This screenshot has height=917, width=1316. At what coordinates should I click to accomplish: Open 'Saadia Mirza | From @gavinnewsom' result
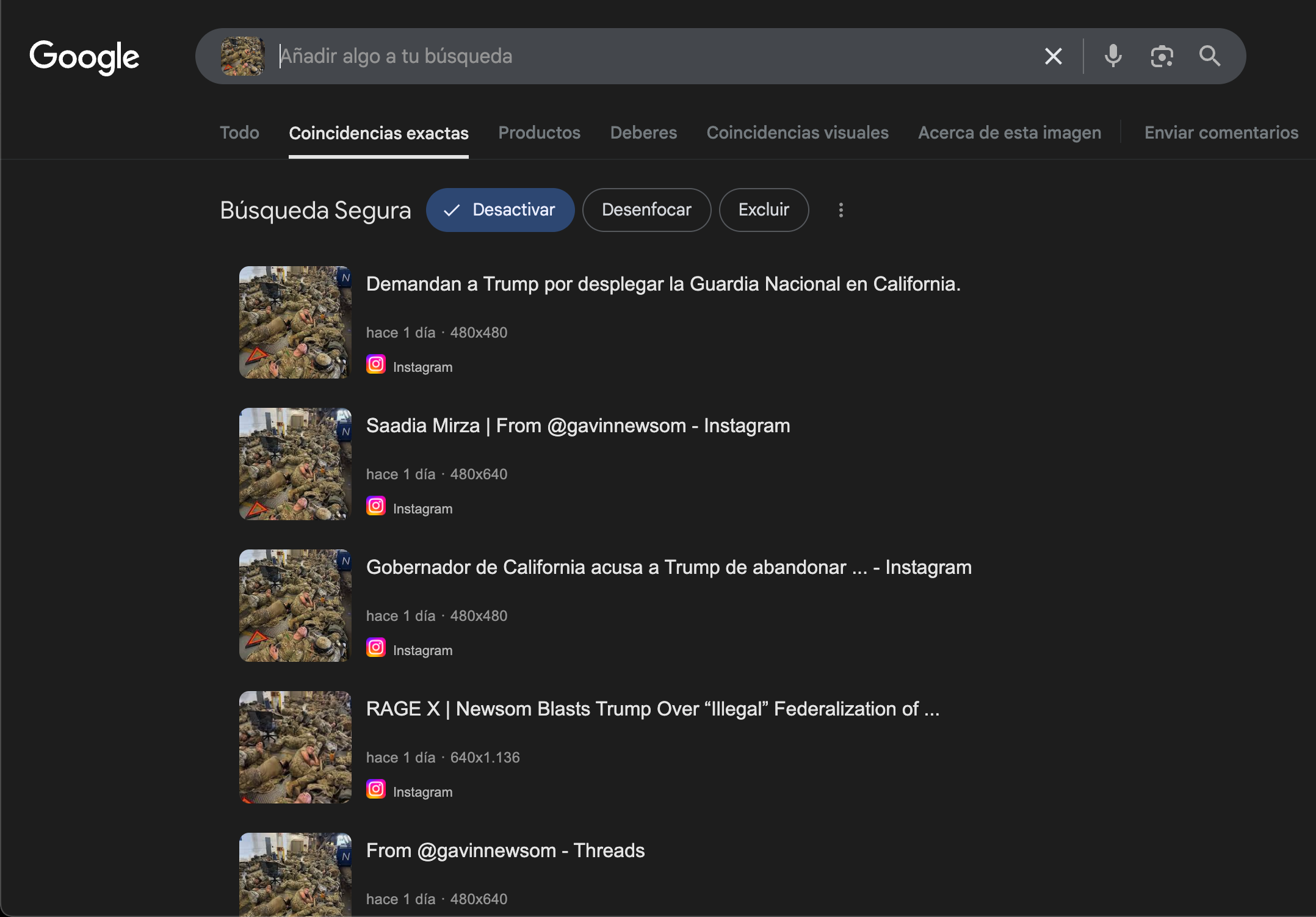pos(578,426)
